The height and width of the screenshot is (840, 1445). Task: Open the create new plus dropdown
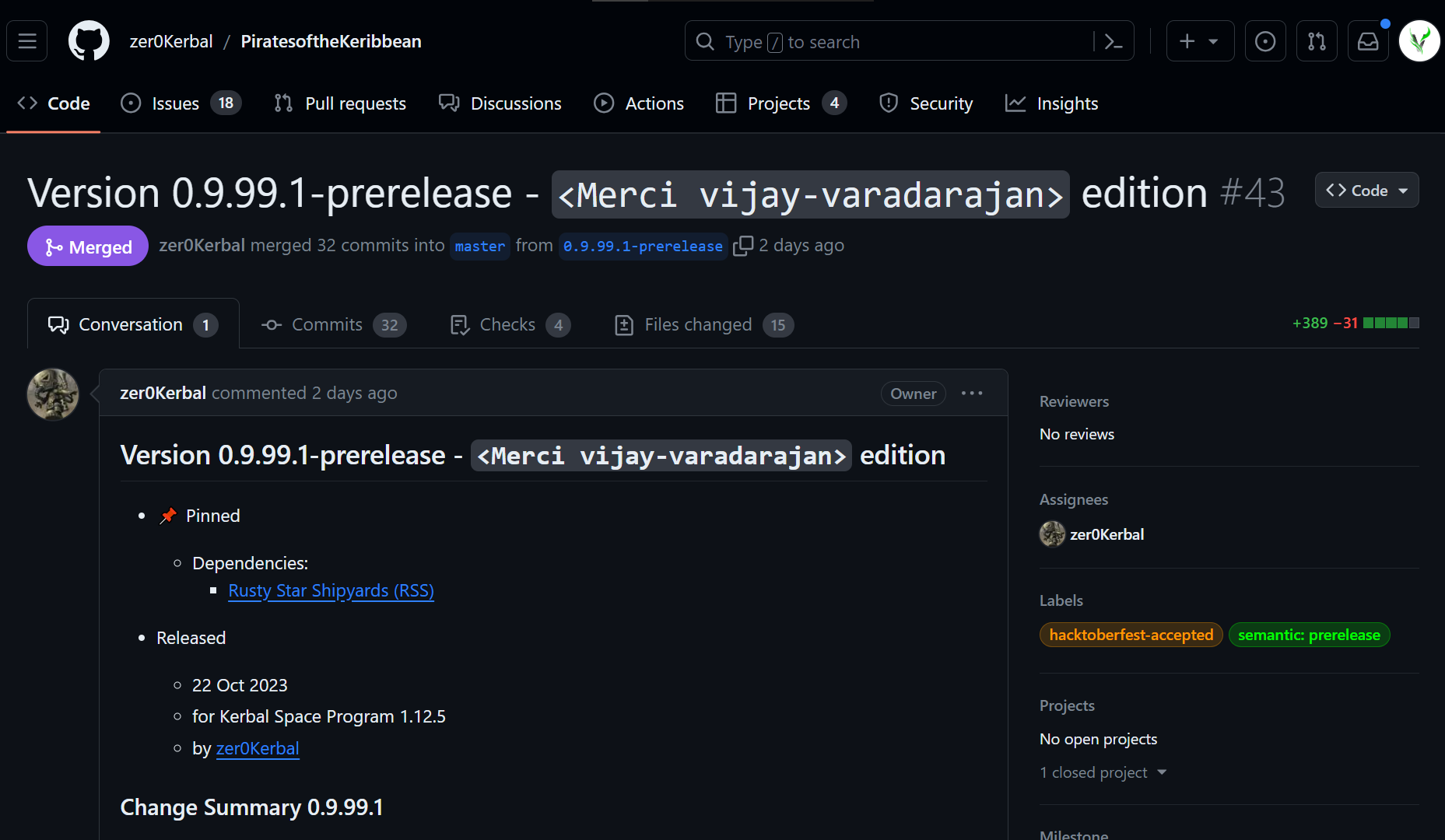[x=1200, y=41]
